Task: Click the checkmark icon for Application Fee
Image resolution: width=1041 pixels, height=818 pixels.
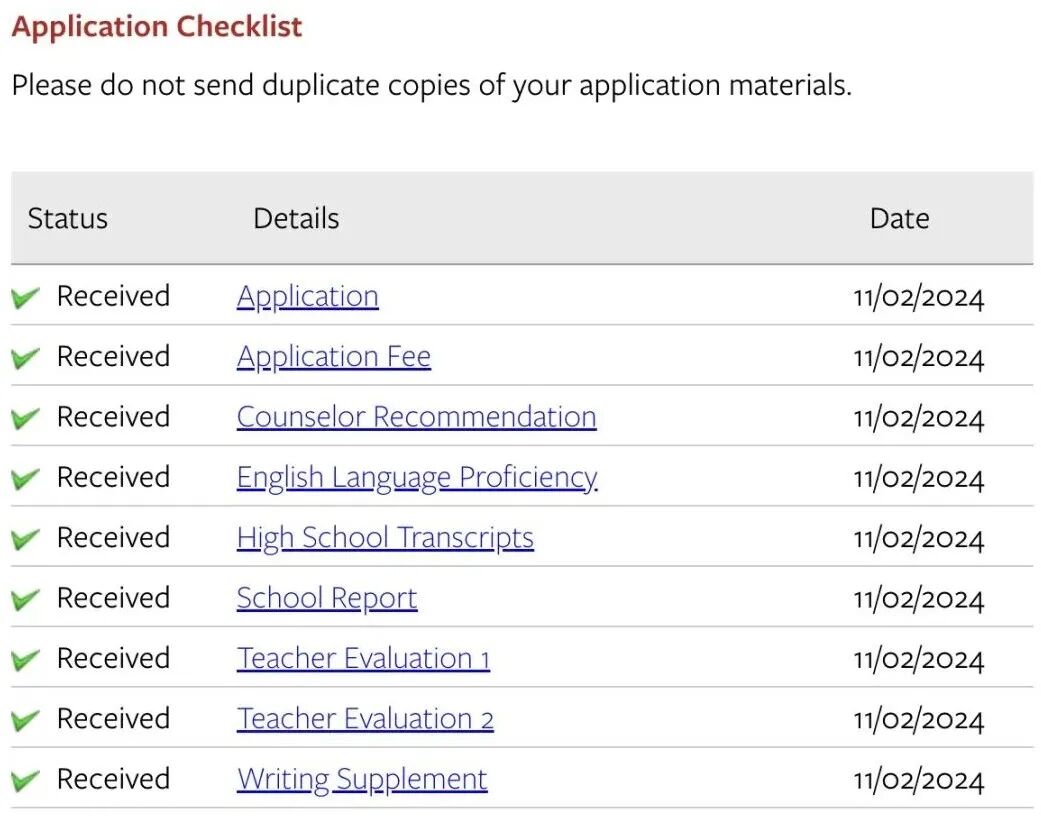Action: pos(26,357)
